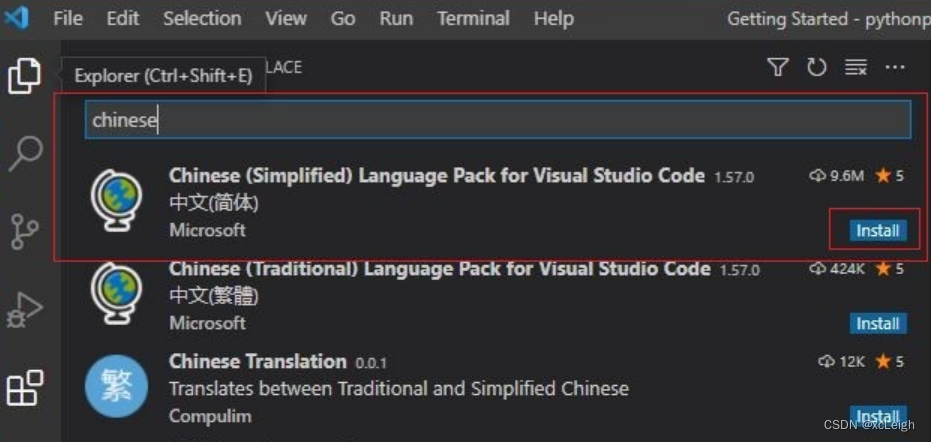Install Chinese (Traditional) Language Pack
This screenshot has height=442, width=931.
(878, 324)
